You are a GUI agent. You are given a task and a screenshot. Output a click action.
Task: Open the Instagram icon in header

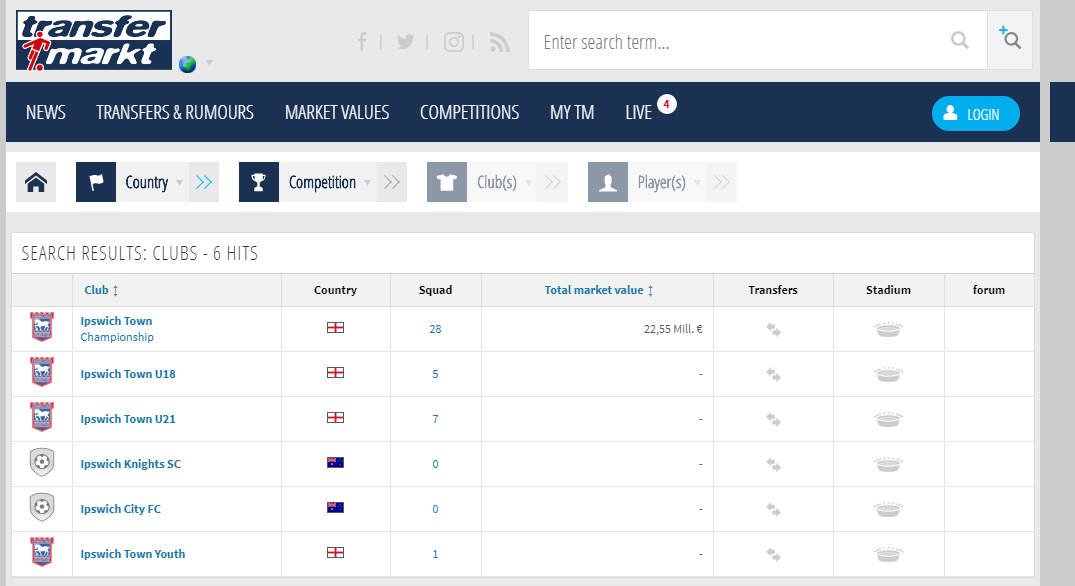point(453,42)
